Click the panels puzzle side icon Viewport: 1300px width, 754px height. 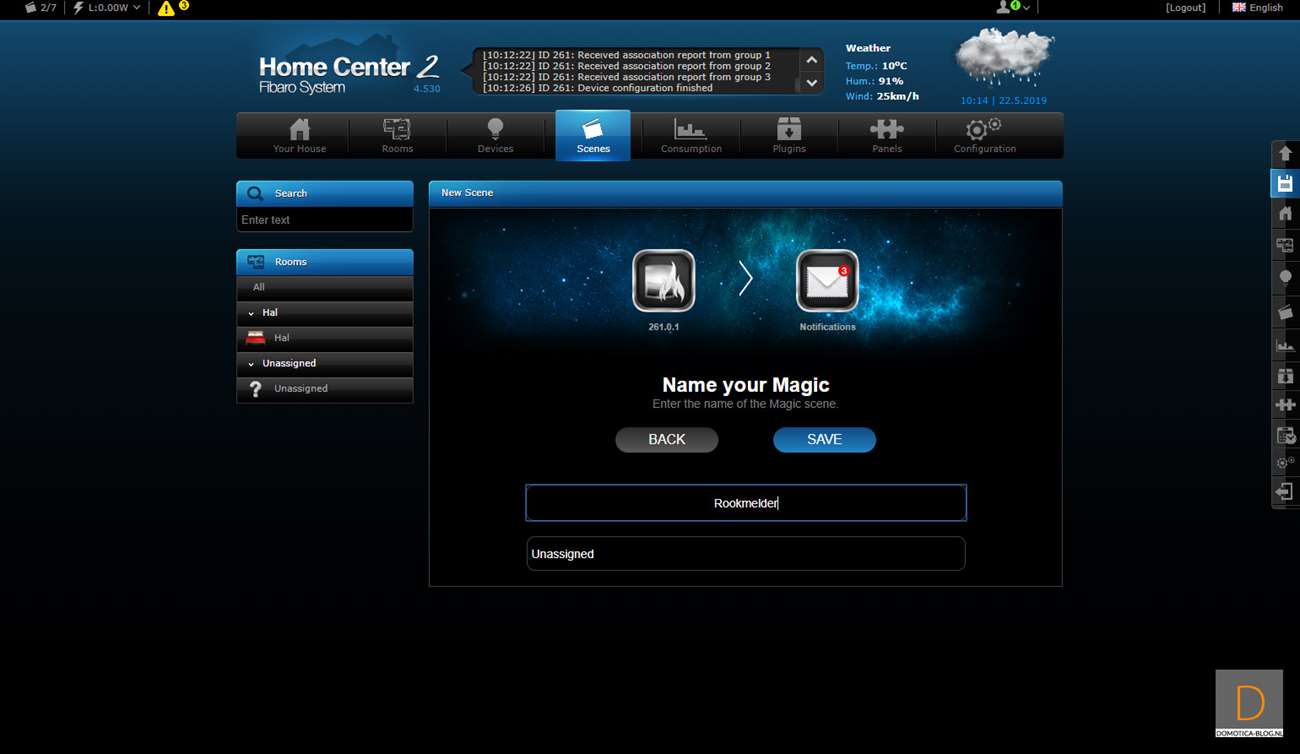[x=1286, y=405]
